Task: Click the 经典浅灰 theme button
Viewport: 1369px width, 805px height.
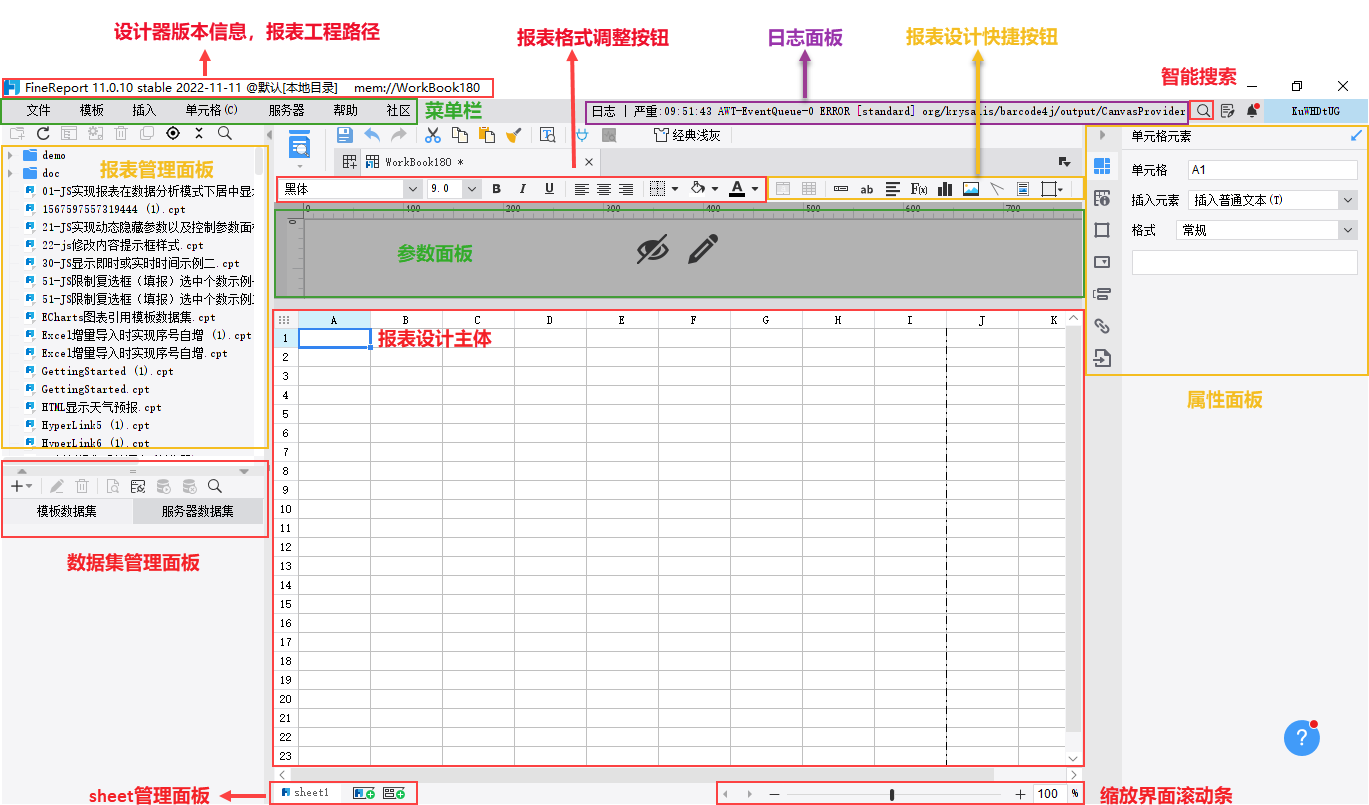Action: click(x=687, y=135)
